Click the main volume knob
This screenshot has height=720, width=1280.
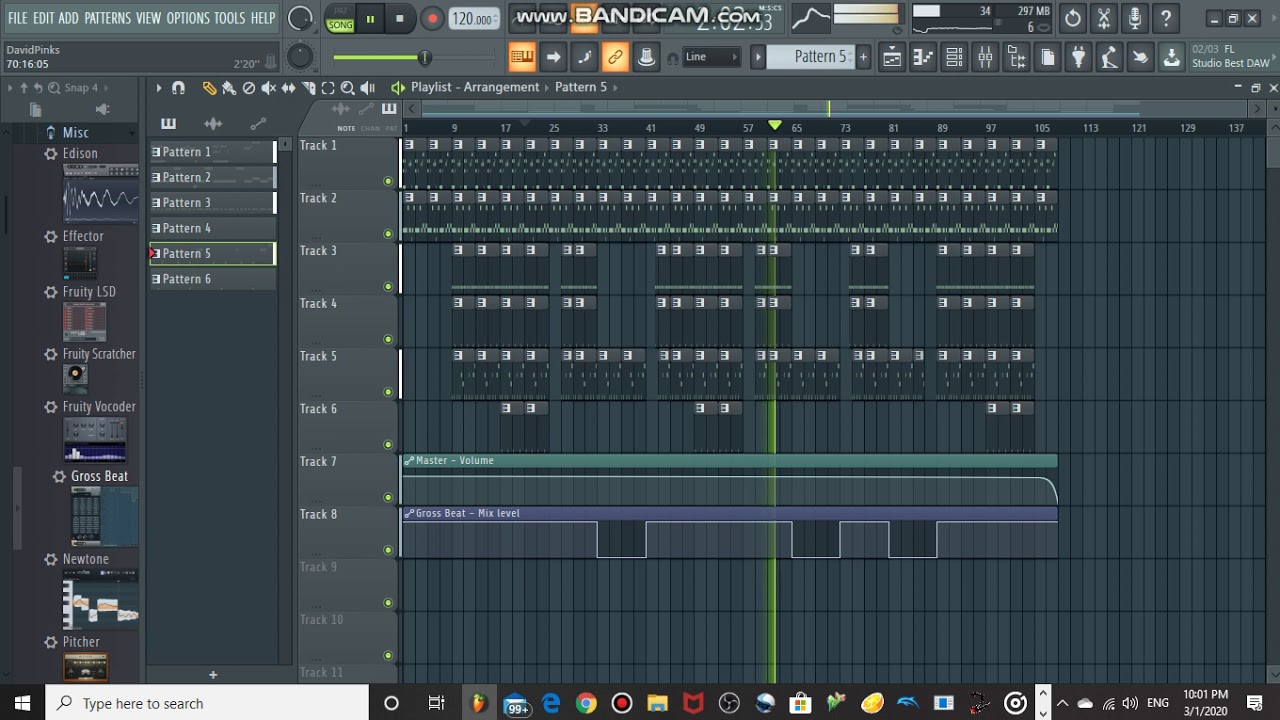300,18
